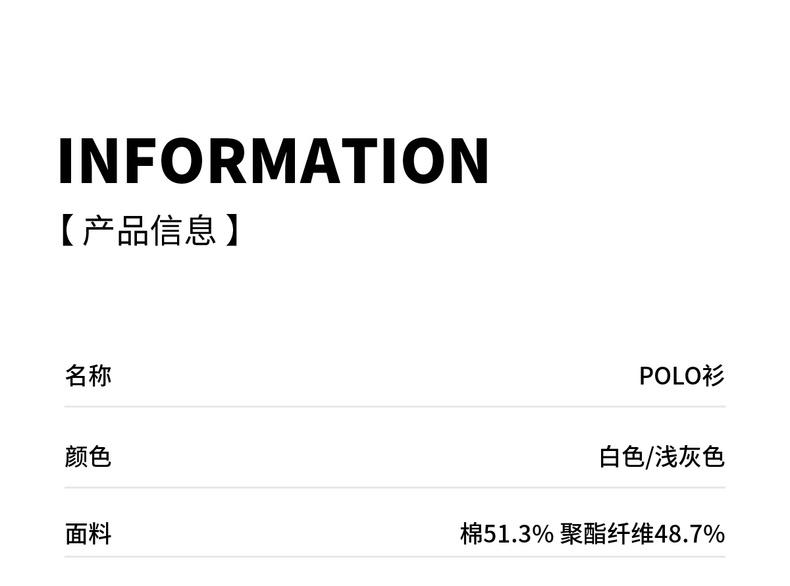Click the closing bracket after 产品信息
Image resolution: width=790 pixels, height=586 pixels.
(232, 231)
